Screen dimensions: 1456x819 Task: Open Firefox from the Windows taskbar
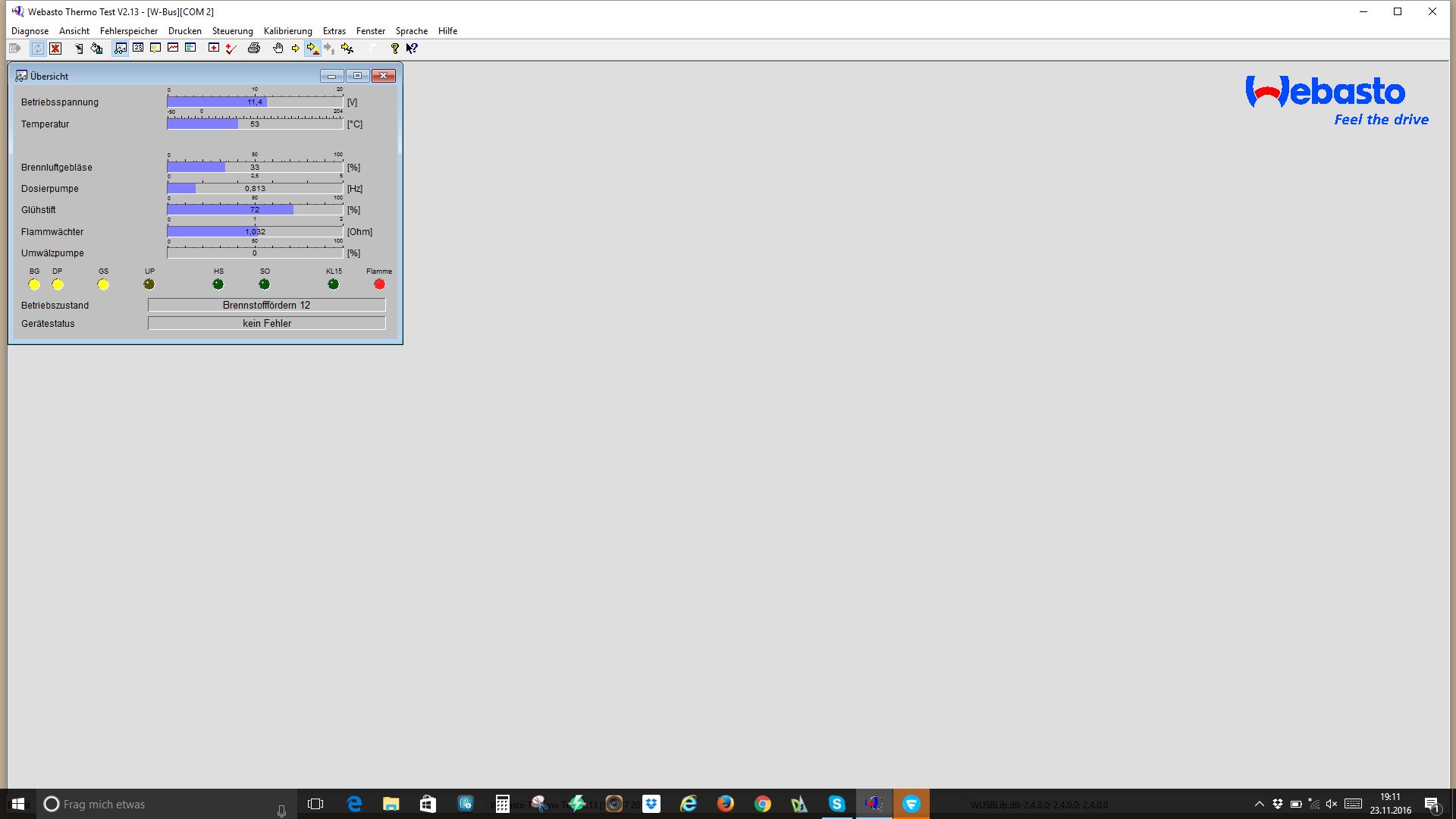pos(725,804)
